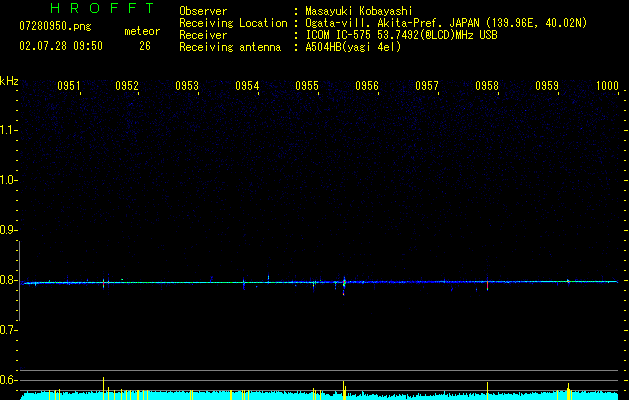Click the Receiver field label

tap(203, 35)
